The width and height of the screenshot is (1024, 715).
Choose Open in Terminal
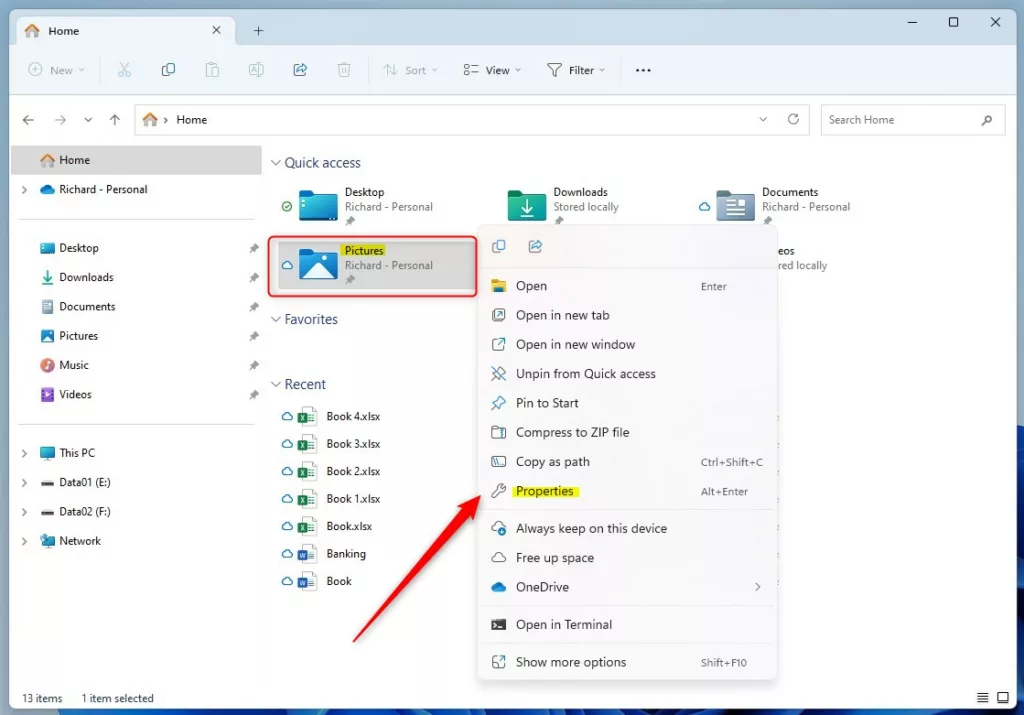pyautogui.click(x=627, y=625)
